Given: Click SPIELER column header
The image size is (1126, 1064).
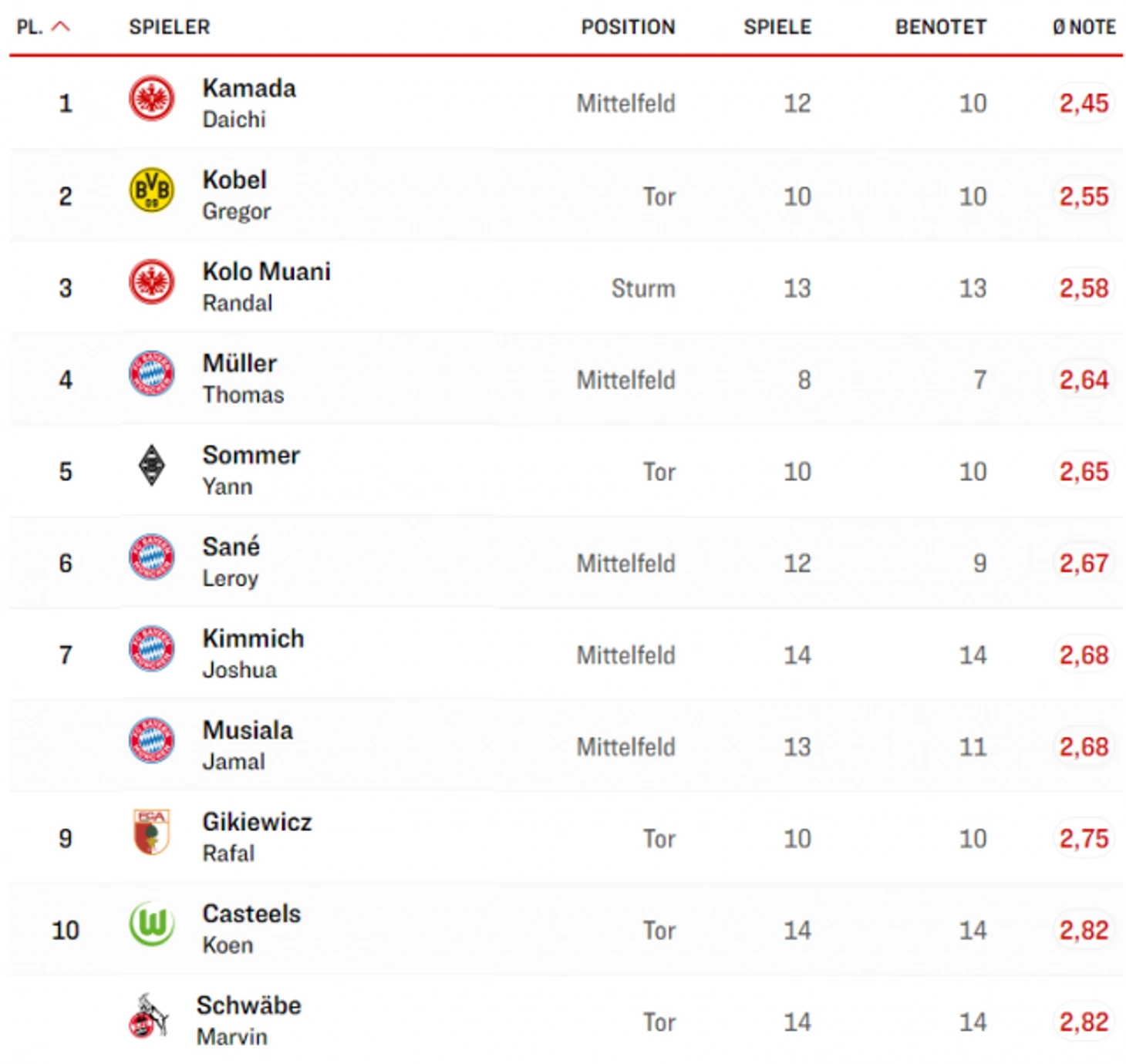Looking at the screenshot, I should tap(169, 27).
